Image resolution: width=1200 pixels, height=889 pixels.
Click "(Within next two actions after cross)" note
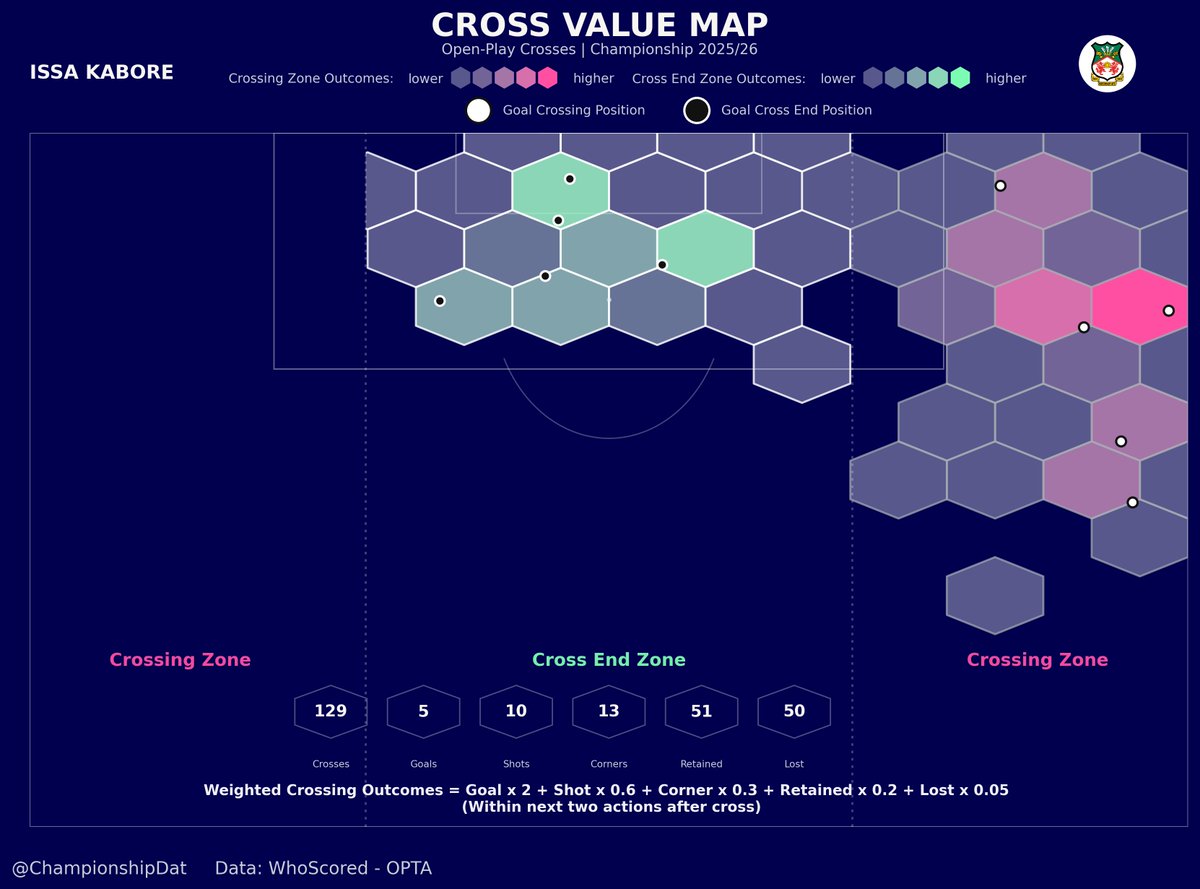coord(611,807)
